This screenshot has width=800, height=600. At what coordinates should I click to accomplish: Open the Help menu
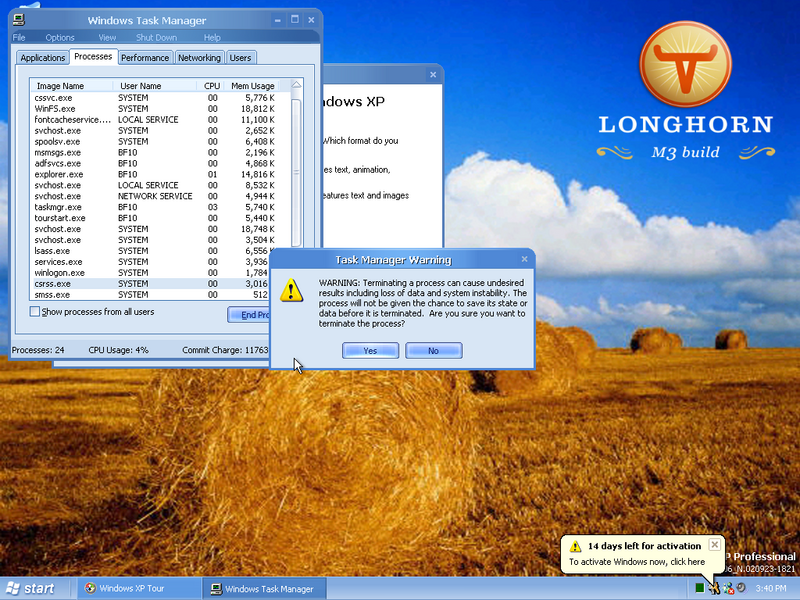coord(212,37)
